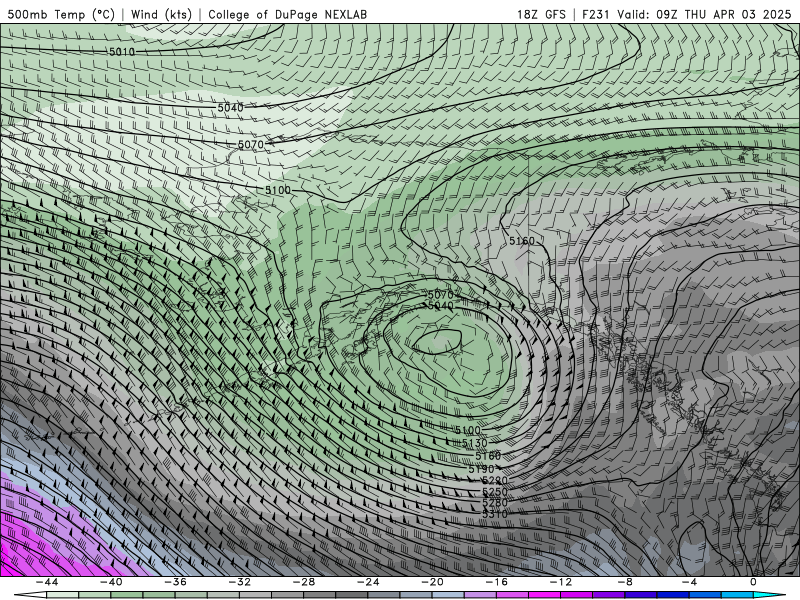Click the -20 colorbar tick label

tap(432, 582)
